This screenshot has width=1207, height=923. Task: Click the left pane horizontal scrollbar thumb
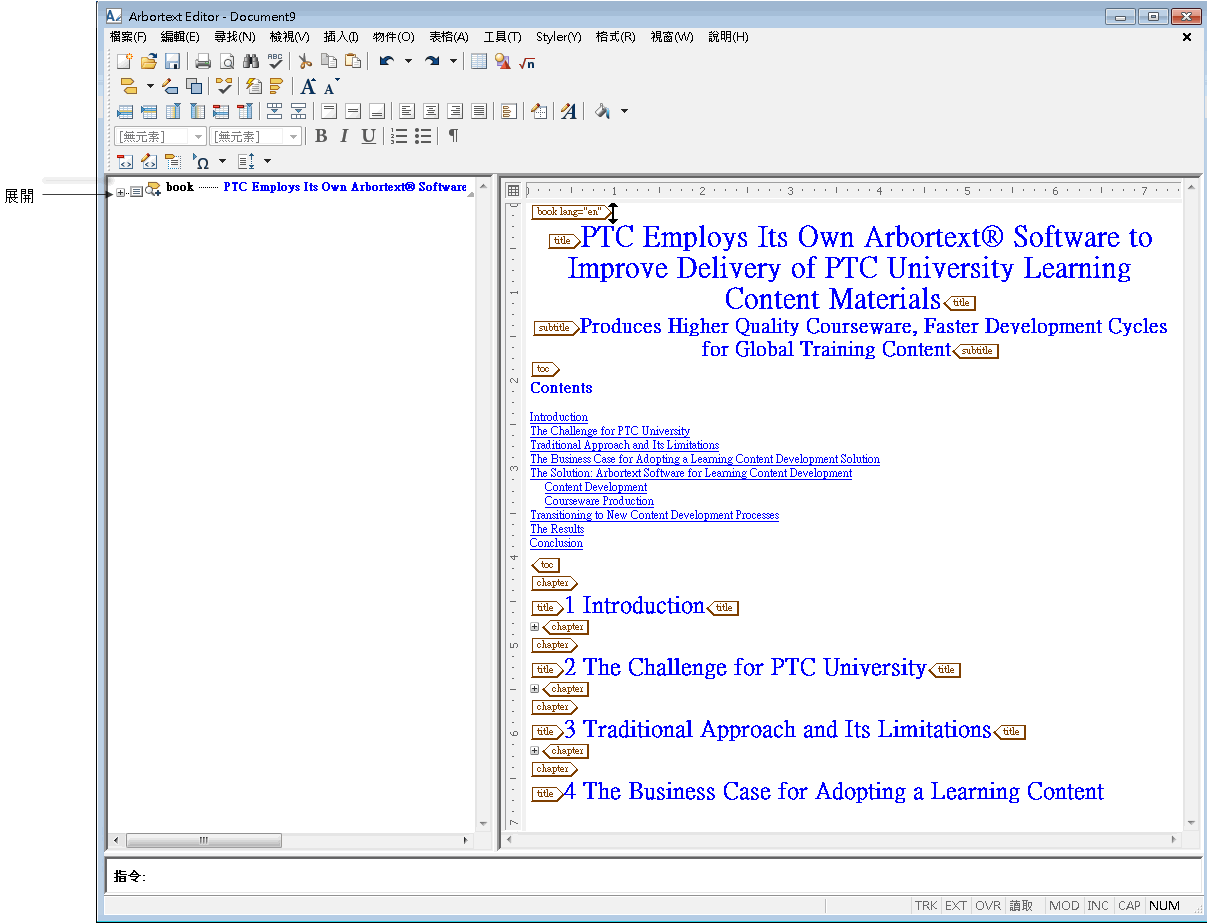click(x=204, y=840)
